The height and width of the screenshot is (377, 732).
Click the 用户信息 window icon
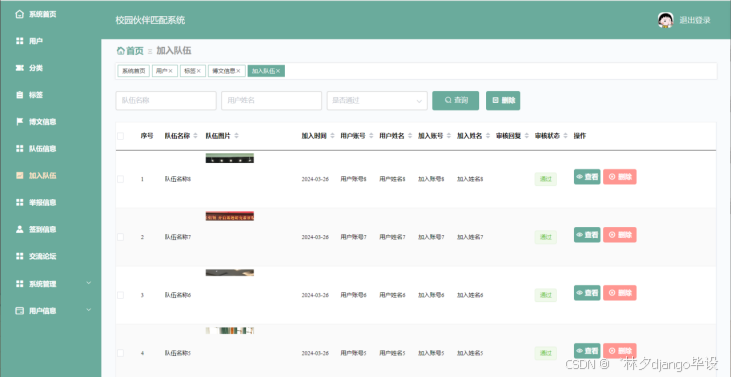(19, 311)
